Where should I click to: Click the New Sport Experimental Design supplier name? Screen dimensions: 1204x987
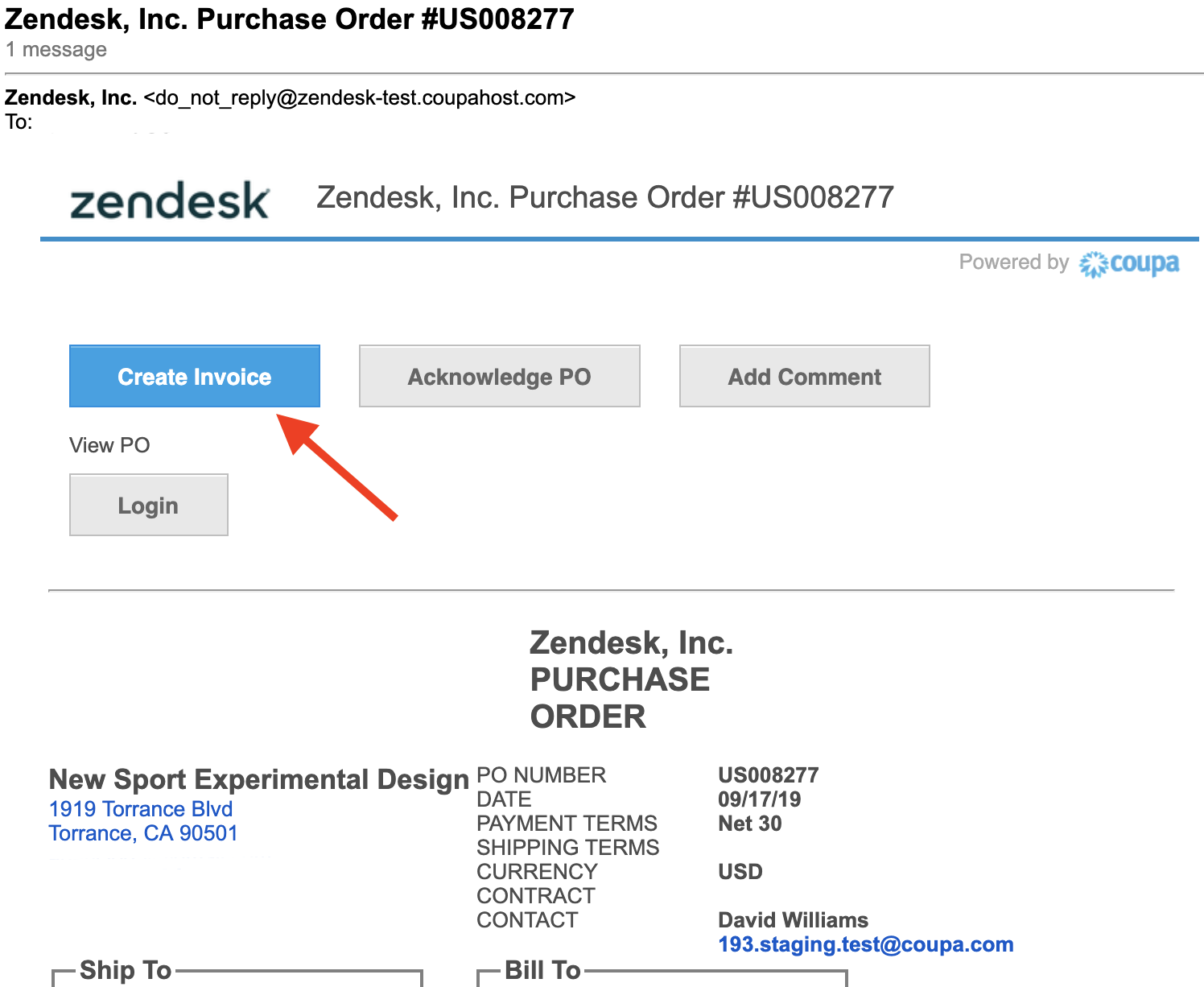point(258,779)
